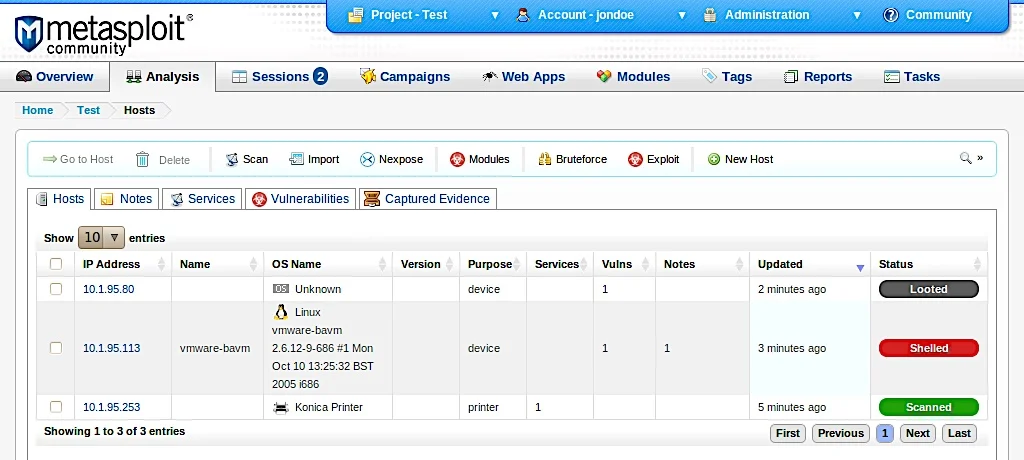Click the Reports tab icon
The width and height of the screenshot is (1024, 460).
click(791, 76)
